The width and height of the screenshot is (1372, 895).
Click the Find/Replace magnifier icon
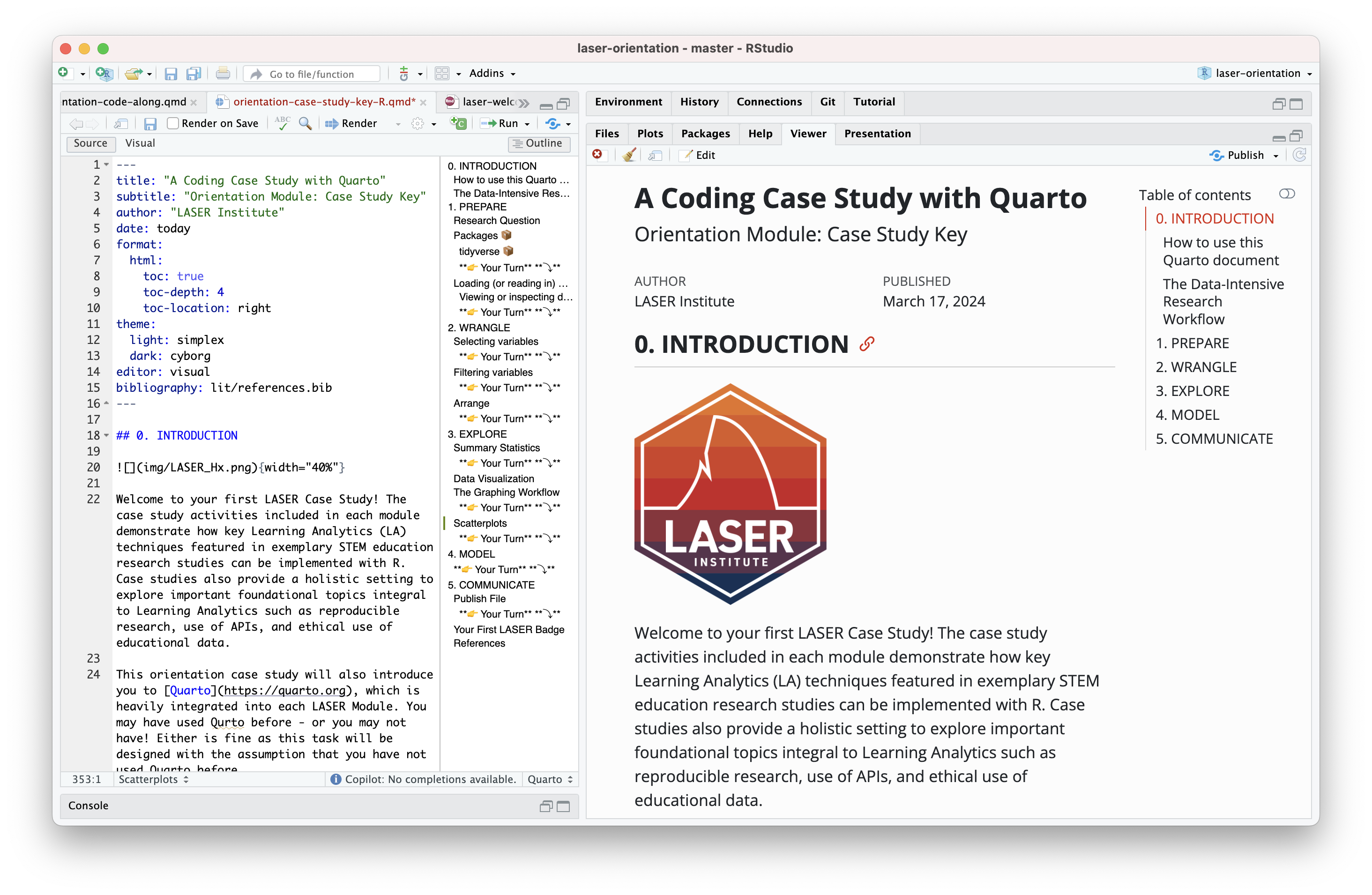point(305,123)
